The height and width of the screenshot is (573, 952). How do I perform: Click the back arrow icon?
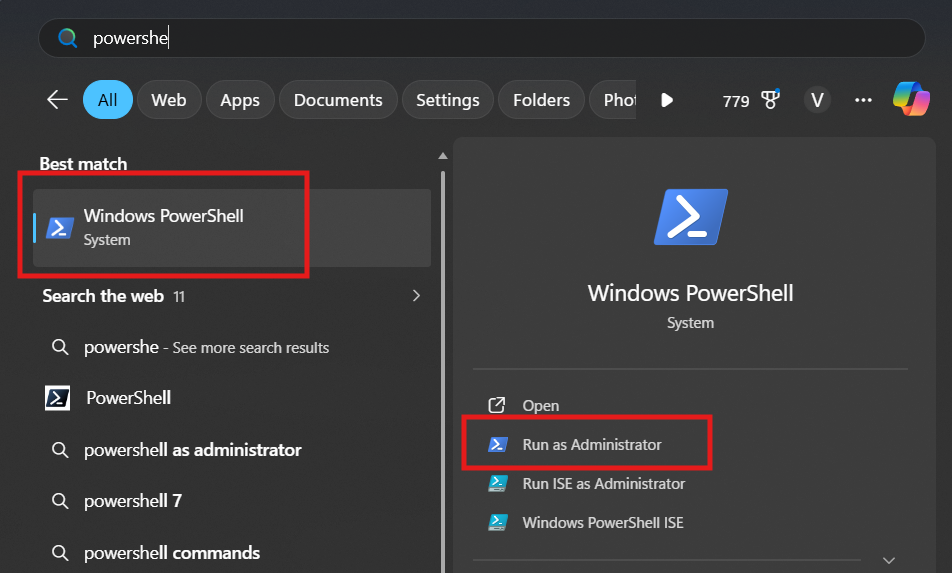[x=57, y=99]
